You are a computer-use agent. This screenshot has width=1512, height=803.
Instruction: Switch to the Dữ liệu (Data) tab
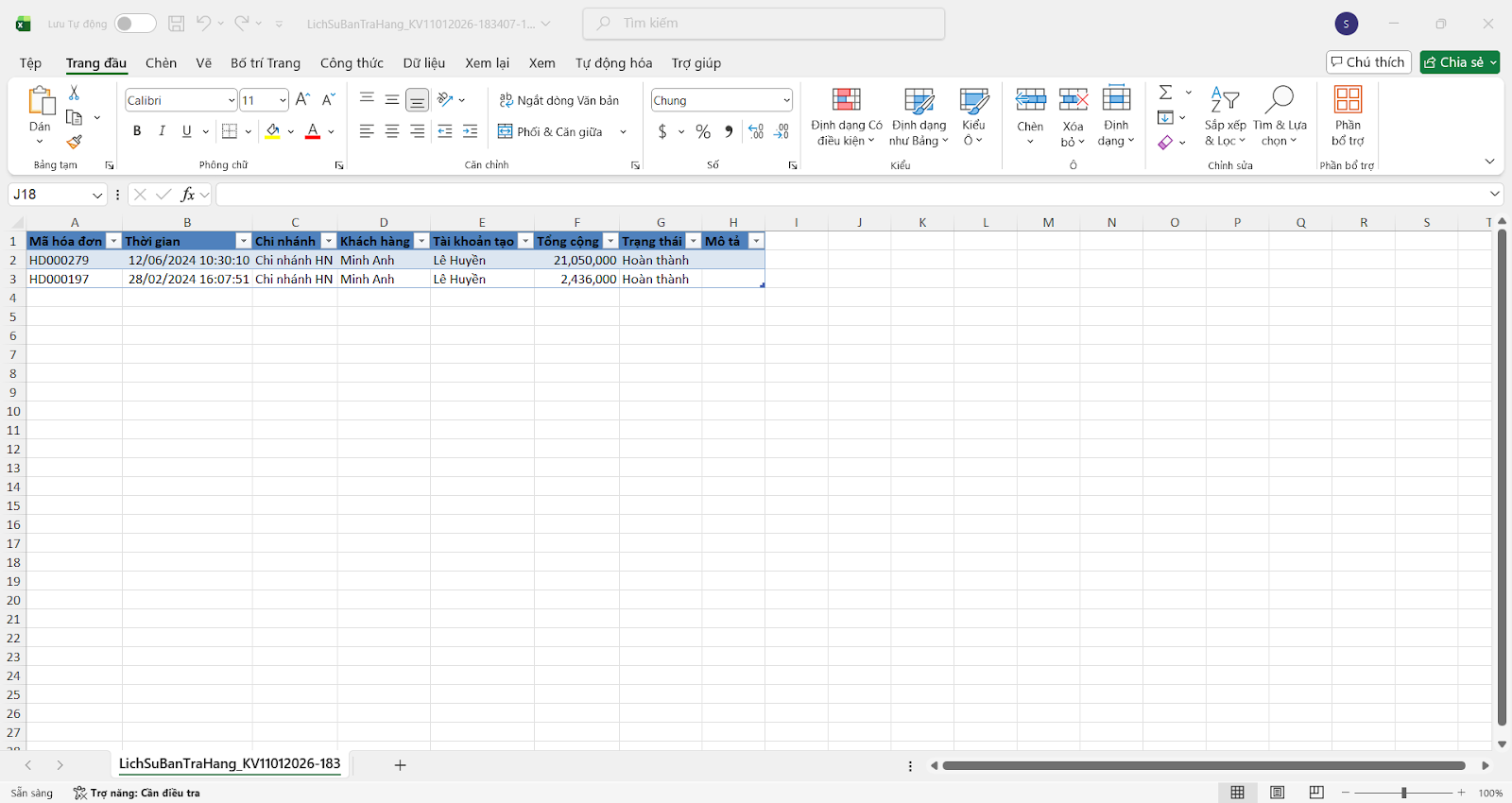(x=424, y=63)
